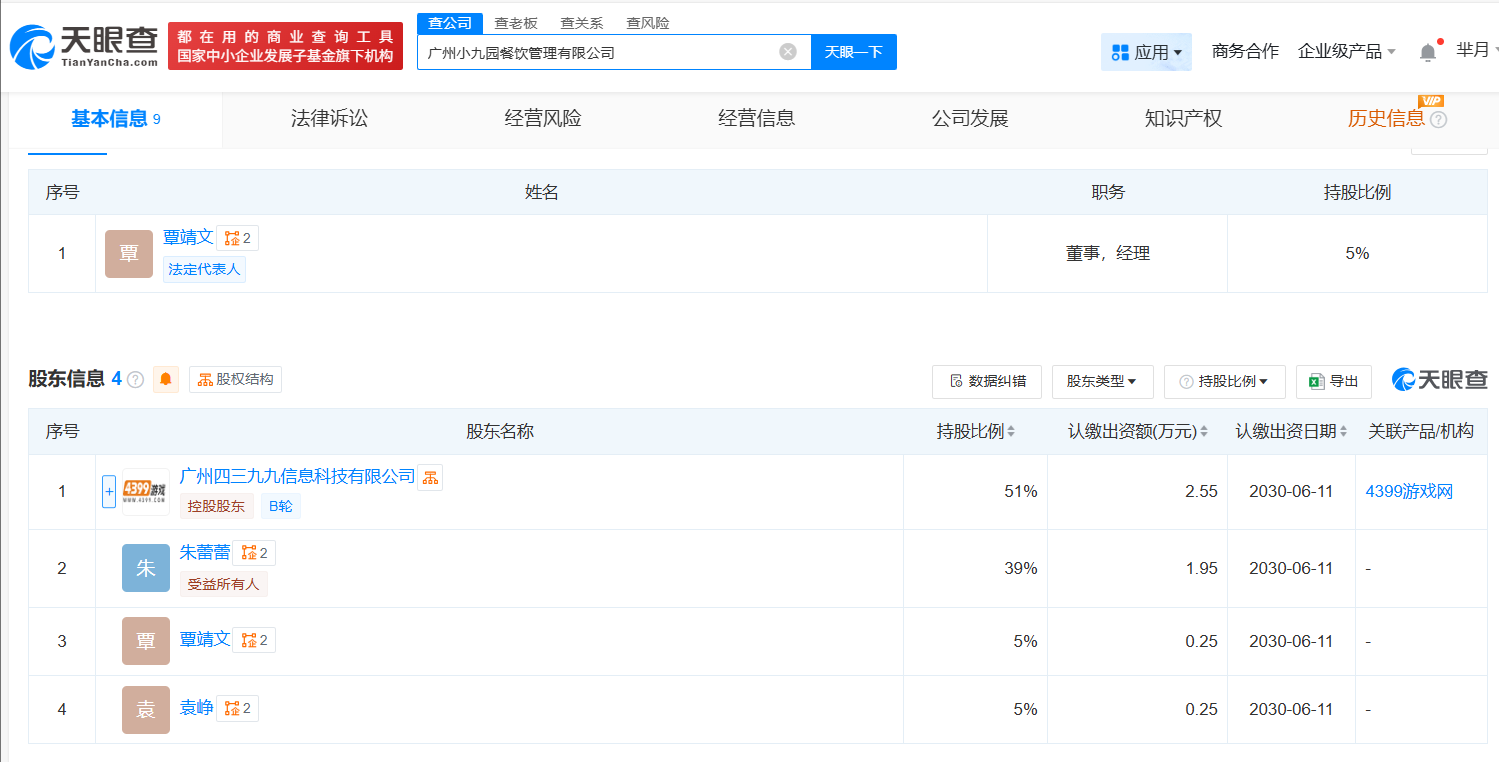Open 广州四三九九信息科技有限公司 shareholder link
Viewport: 1499px width, 762px height.
(x=297, y=476)
